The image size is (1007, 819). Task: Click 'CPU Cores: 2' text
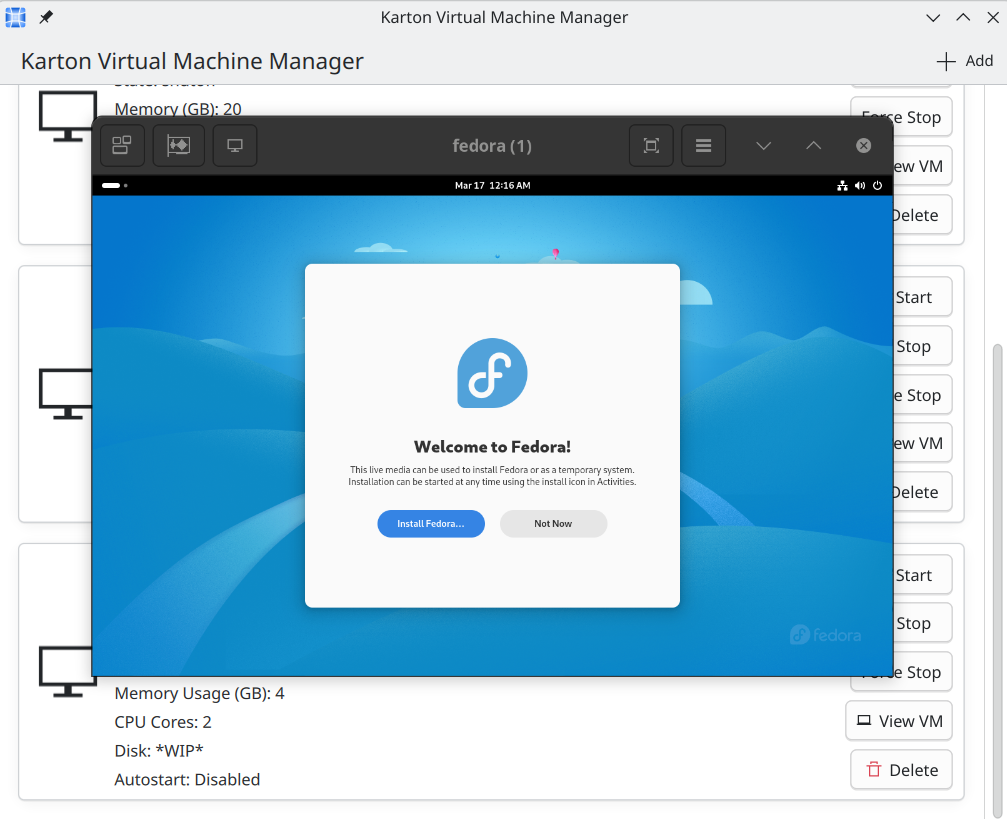coord(162,722)
